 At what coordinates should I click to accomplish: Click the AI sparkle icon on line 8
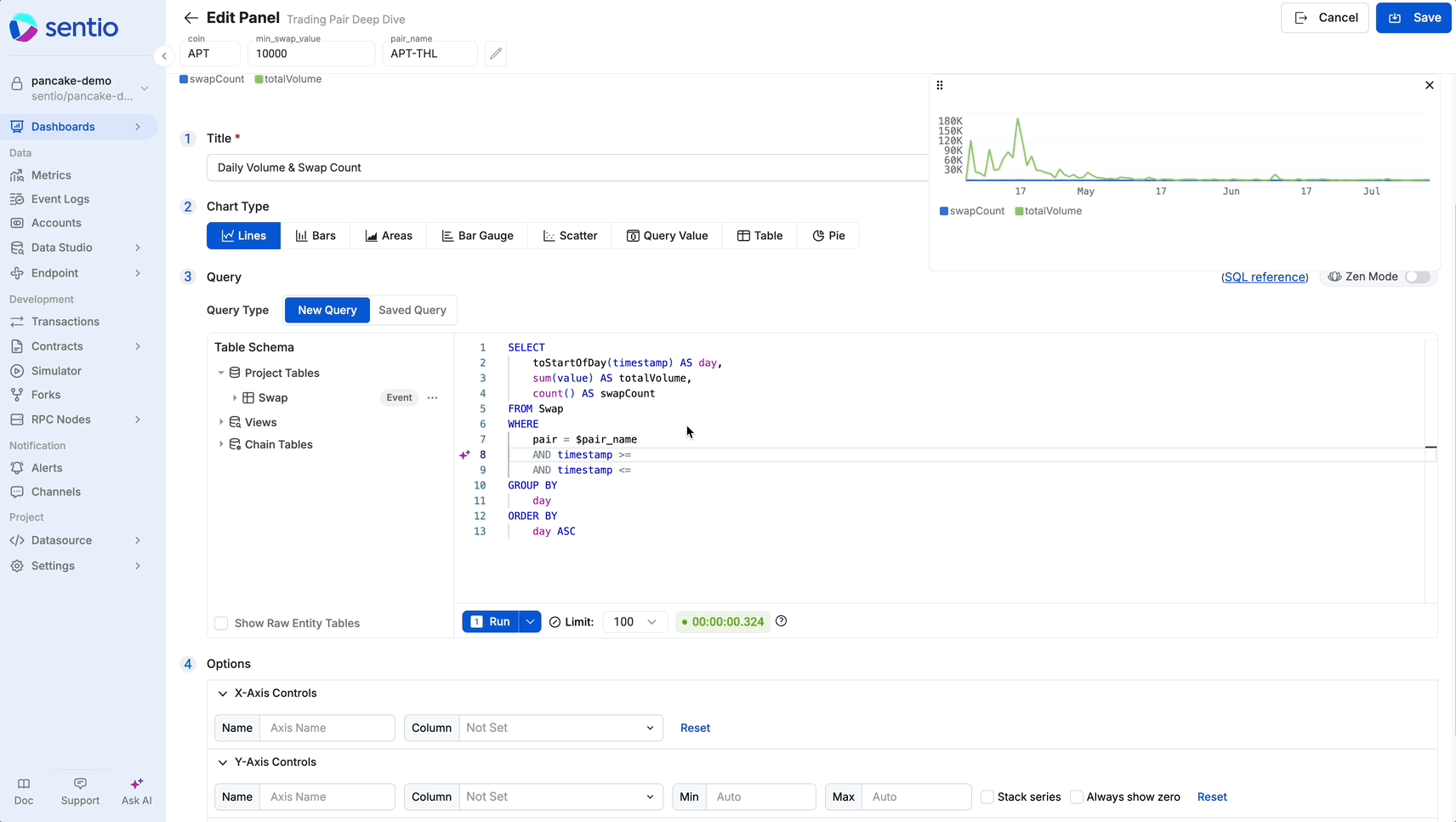tap(464, 454)
